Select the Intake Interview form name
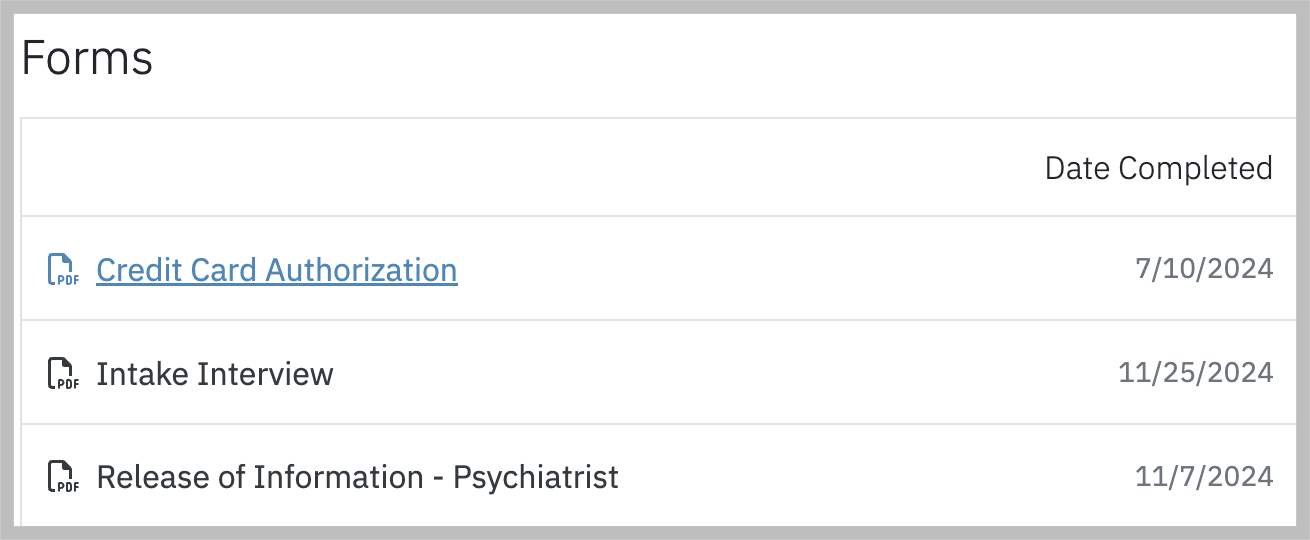 click(x=215, y=374)
